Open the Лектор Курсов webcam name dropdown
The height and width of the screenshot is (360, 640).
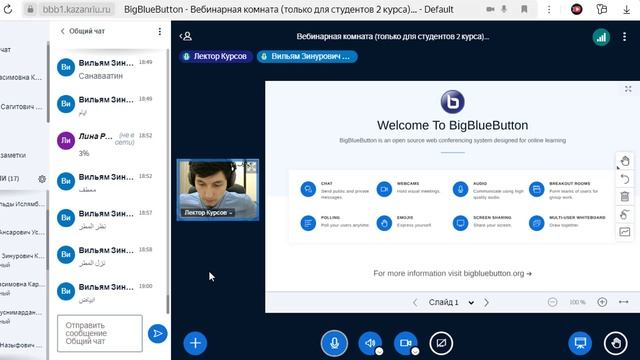pos(208,213)
